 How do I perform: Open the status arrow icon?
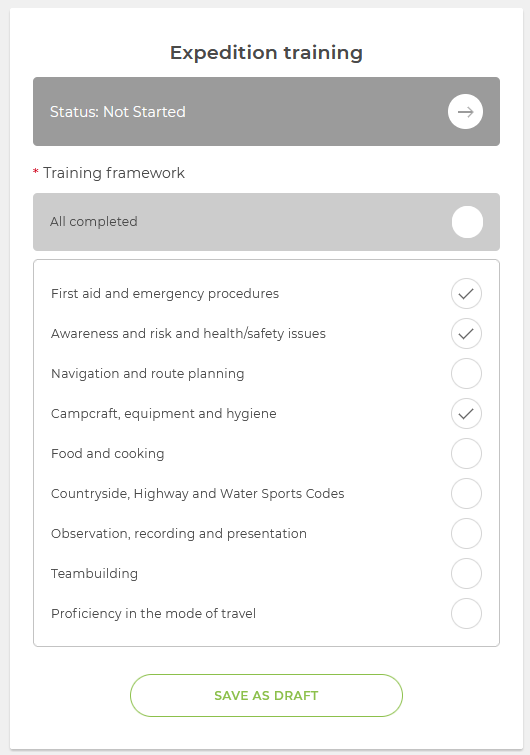click(x=465, y=112)
